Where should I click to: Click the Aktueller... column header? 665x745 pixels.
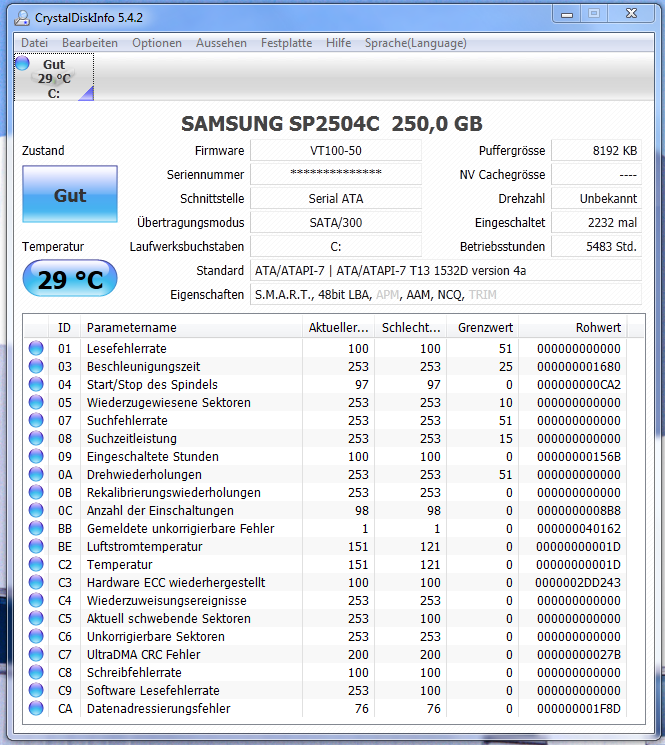pos(339,327)
